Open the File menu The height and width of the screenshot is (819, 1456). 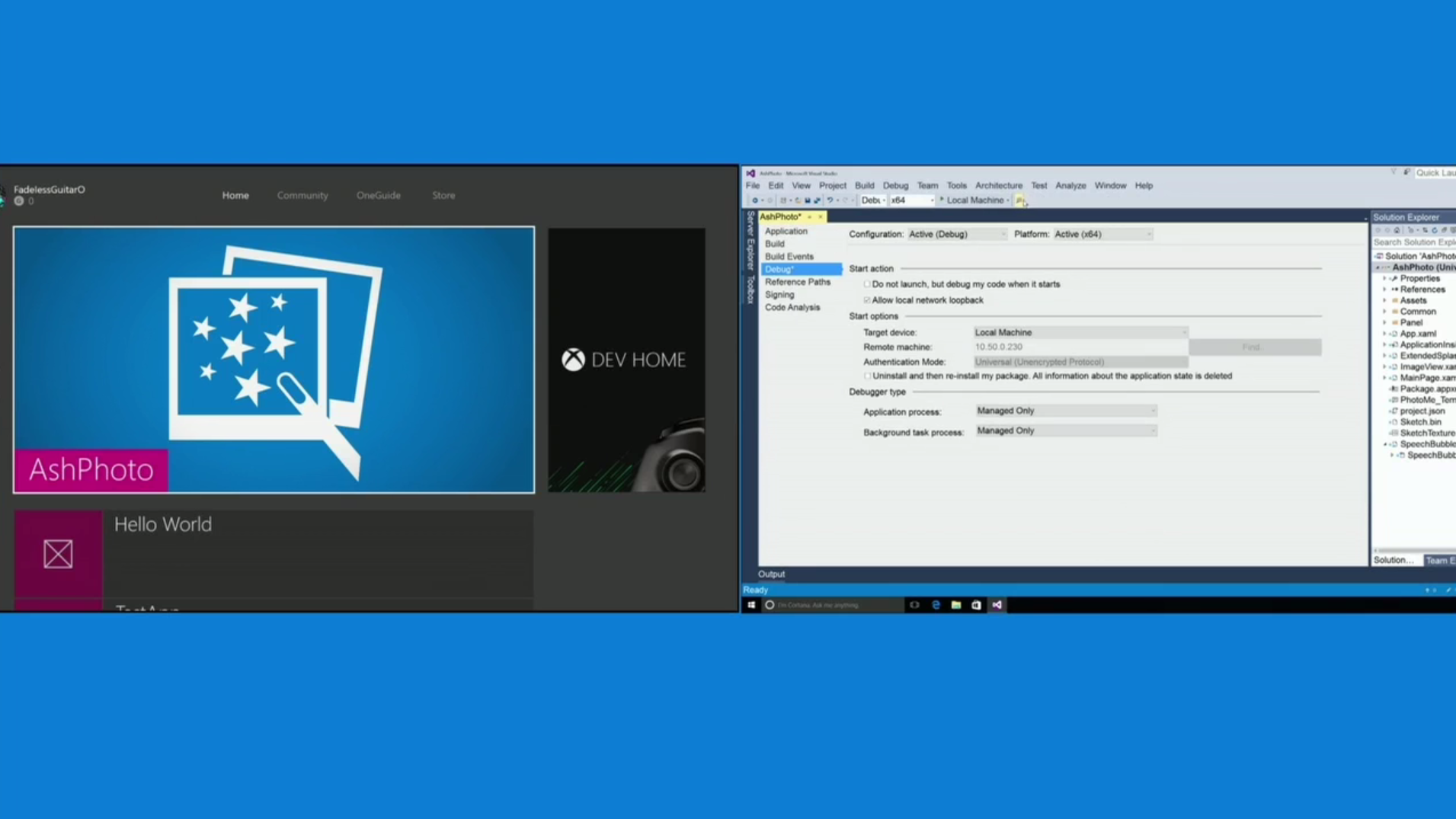pyautogui.click(x=753, y=185)
